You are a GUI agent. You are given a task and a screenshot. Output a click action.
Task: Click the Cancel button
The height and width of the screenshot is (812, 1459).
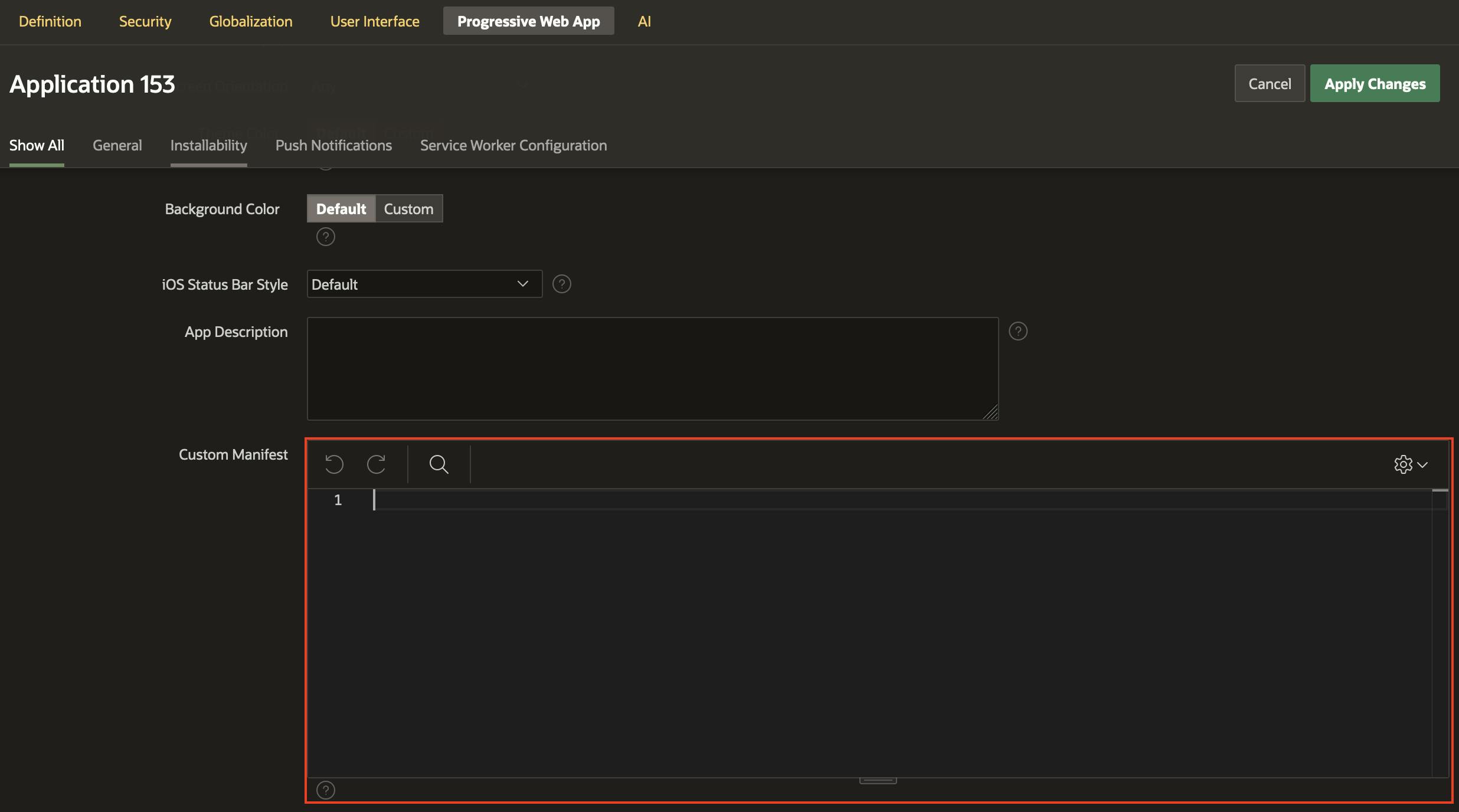[x=1270, y=82]
